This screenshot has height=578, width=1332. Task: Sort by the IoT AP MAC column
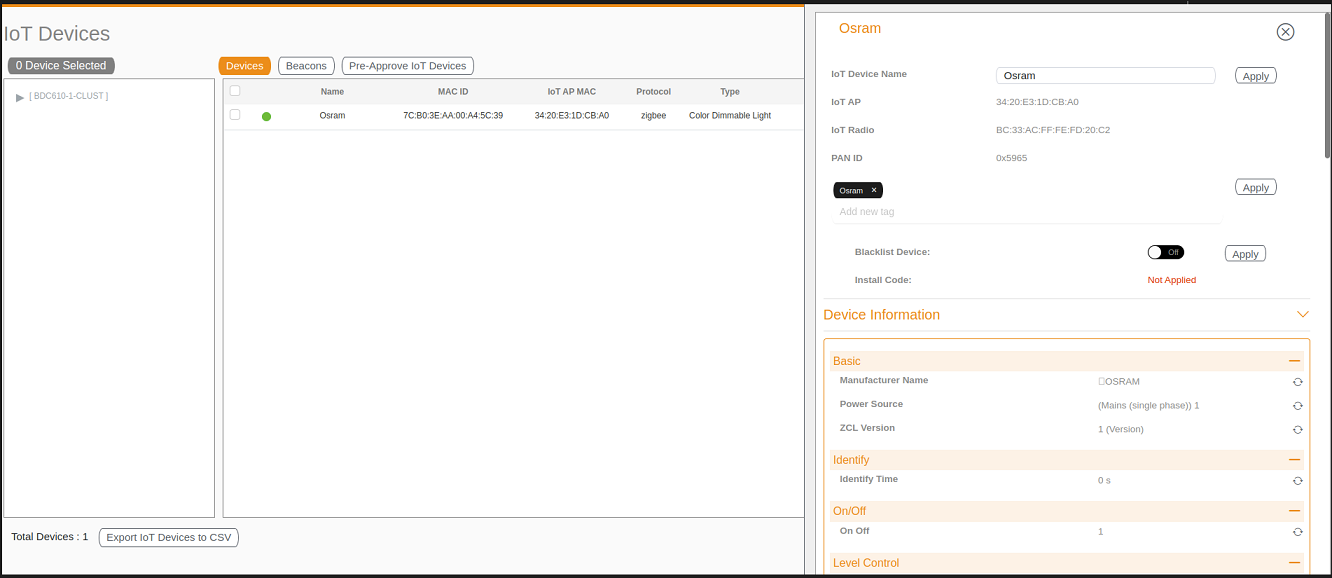(x=572, y=92)
